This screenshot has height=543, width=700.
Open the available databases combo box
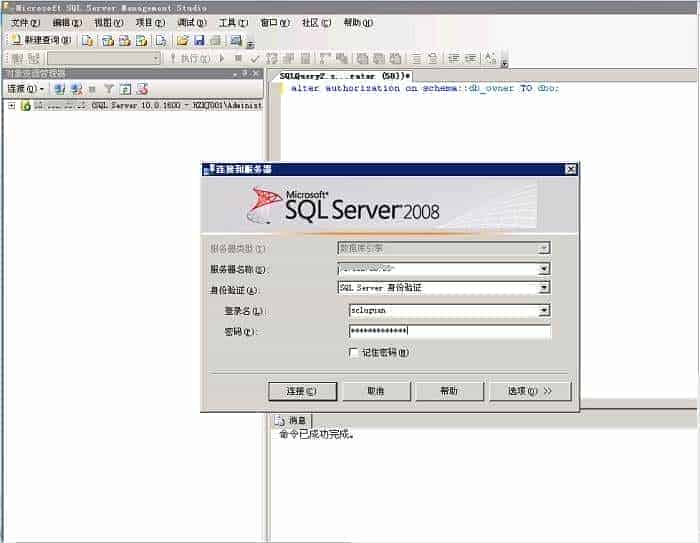(x=104, y=58)
